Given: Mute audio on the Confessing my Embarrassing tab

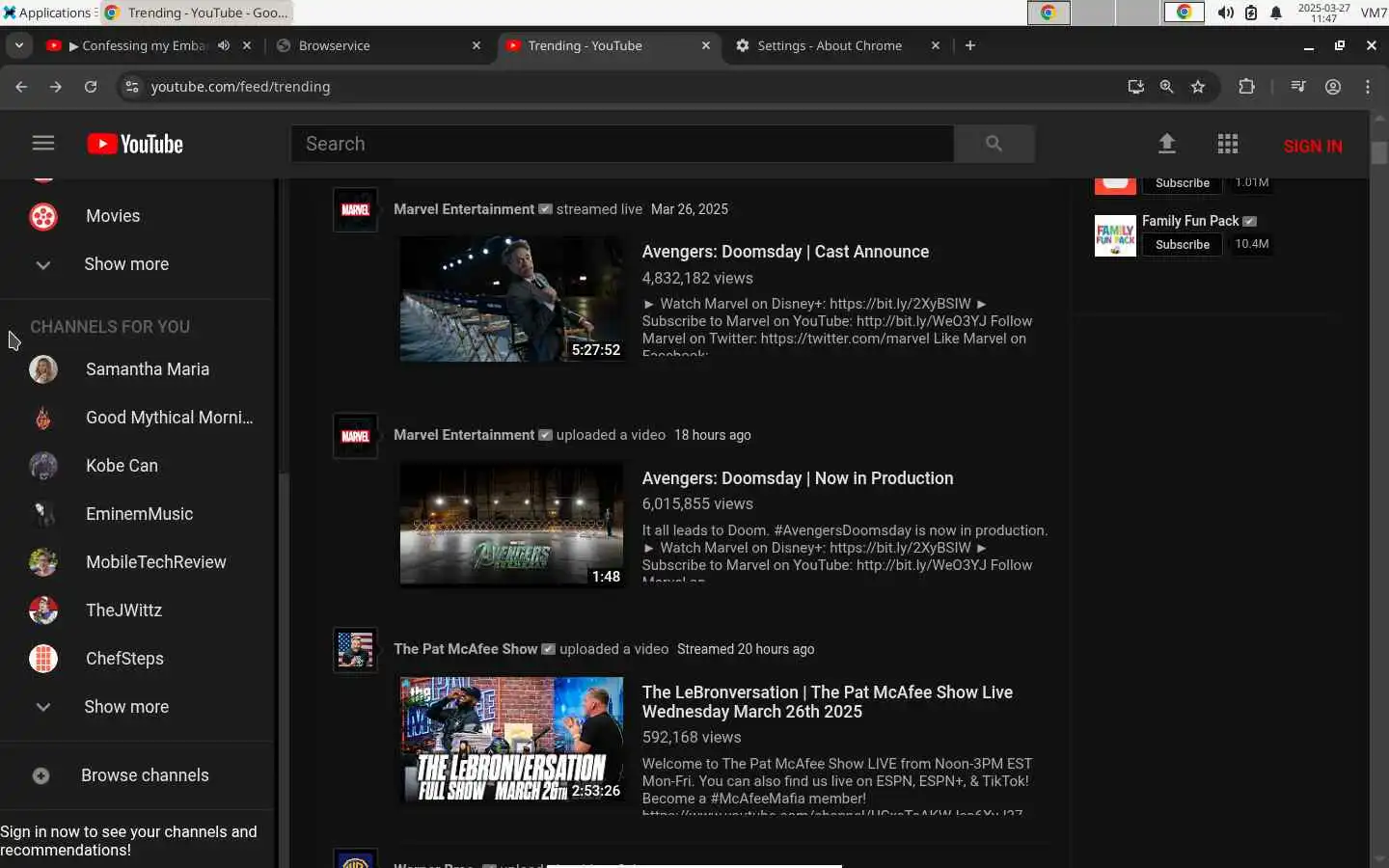Looking at the screenshot, I should 224,45.
